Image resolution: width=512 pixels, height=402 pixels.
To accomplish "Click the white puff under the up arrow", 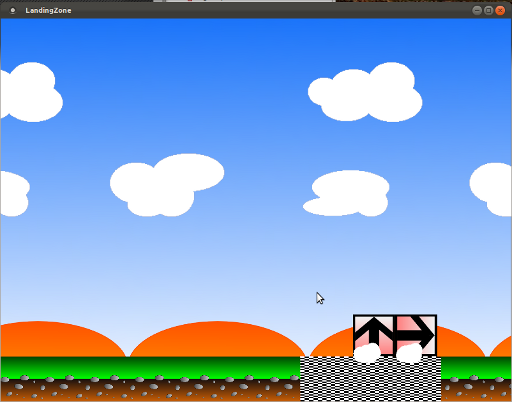I will click(x=367, y=353).
